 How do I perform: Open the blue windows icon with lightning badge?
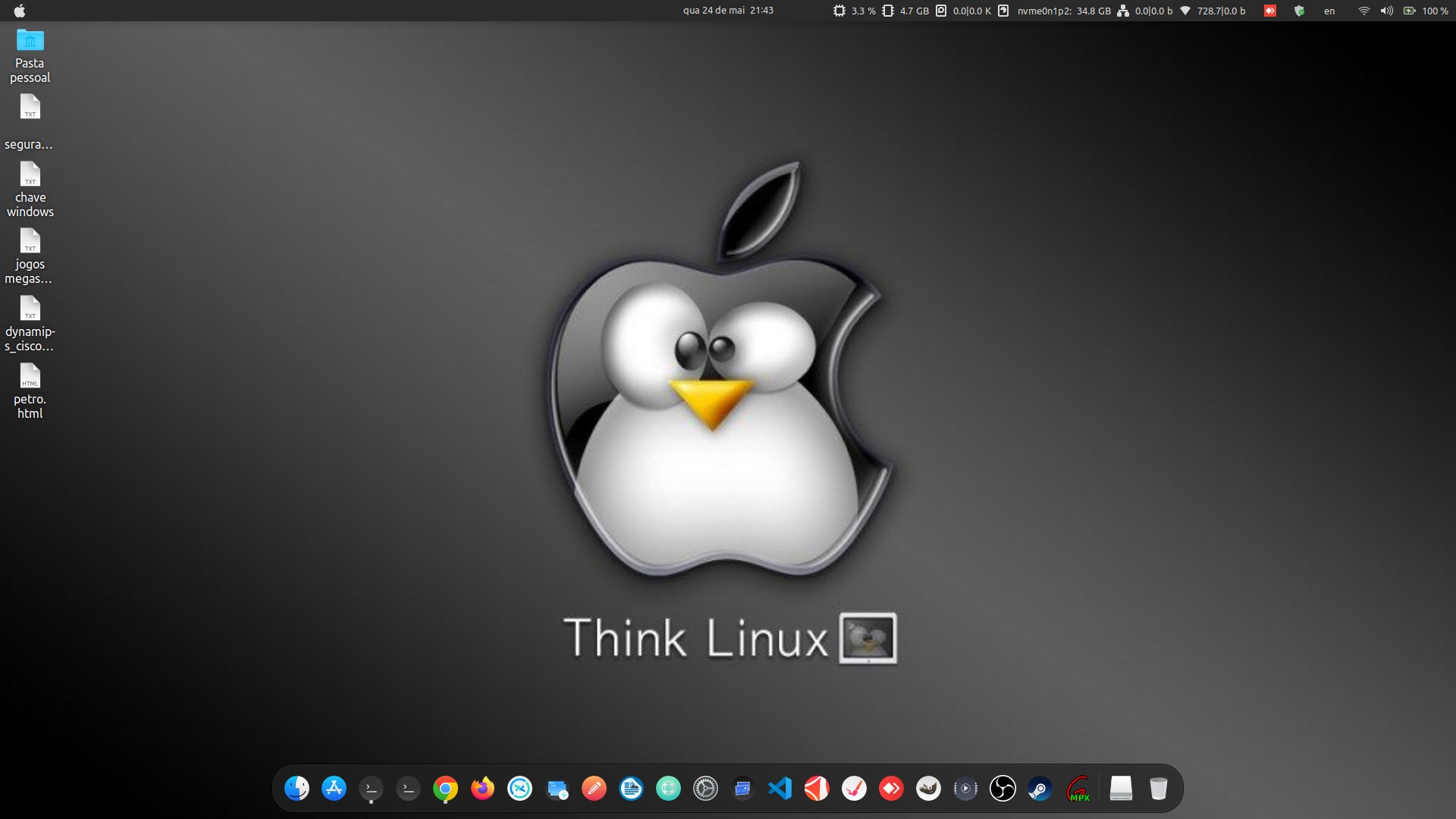pos(557,789)
